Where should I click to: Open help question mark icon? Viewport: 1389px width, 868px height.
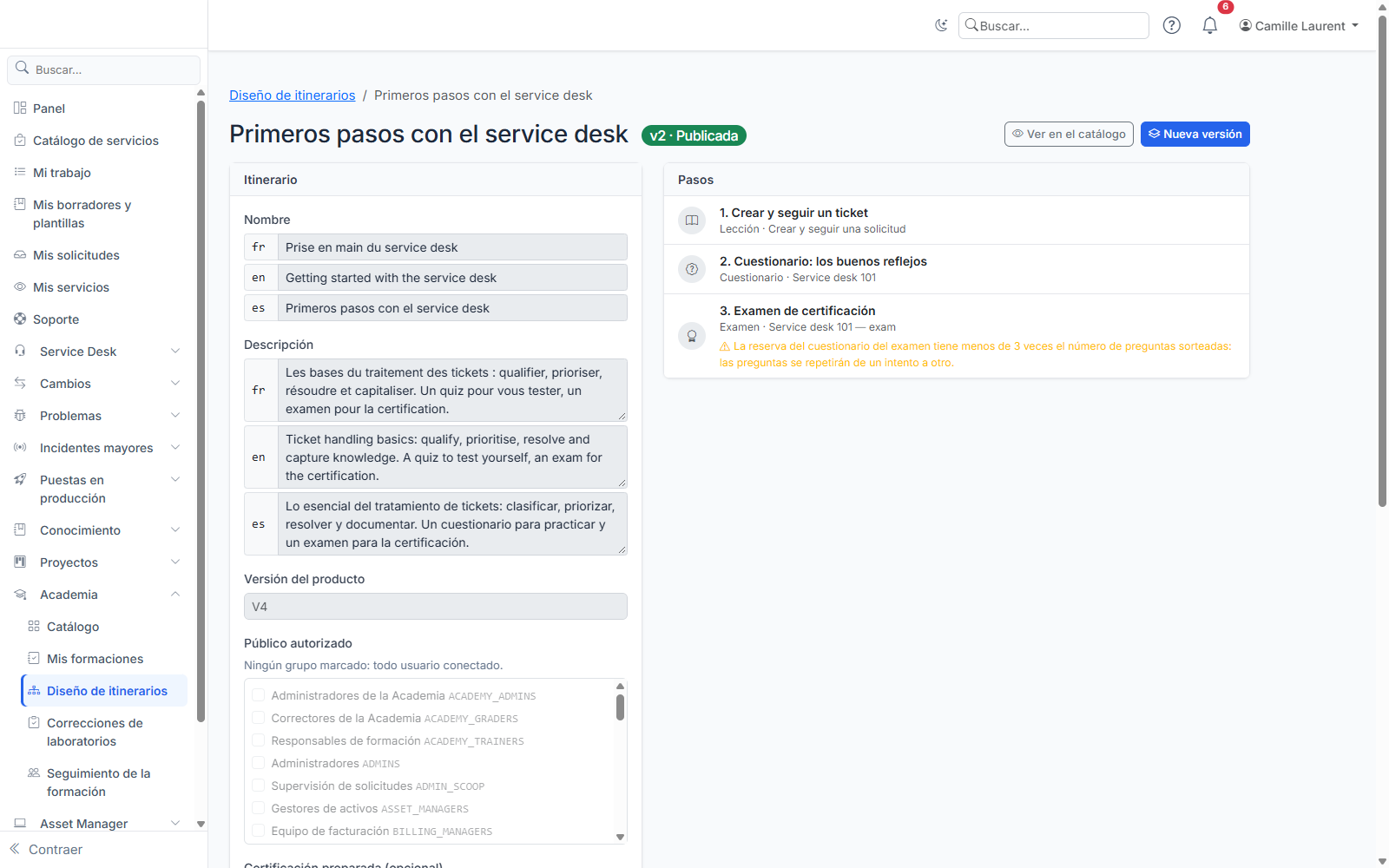point(1172,25)
